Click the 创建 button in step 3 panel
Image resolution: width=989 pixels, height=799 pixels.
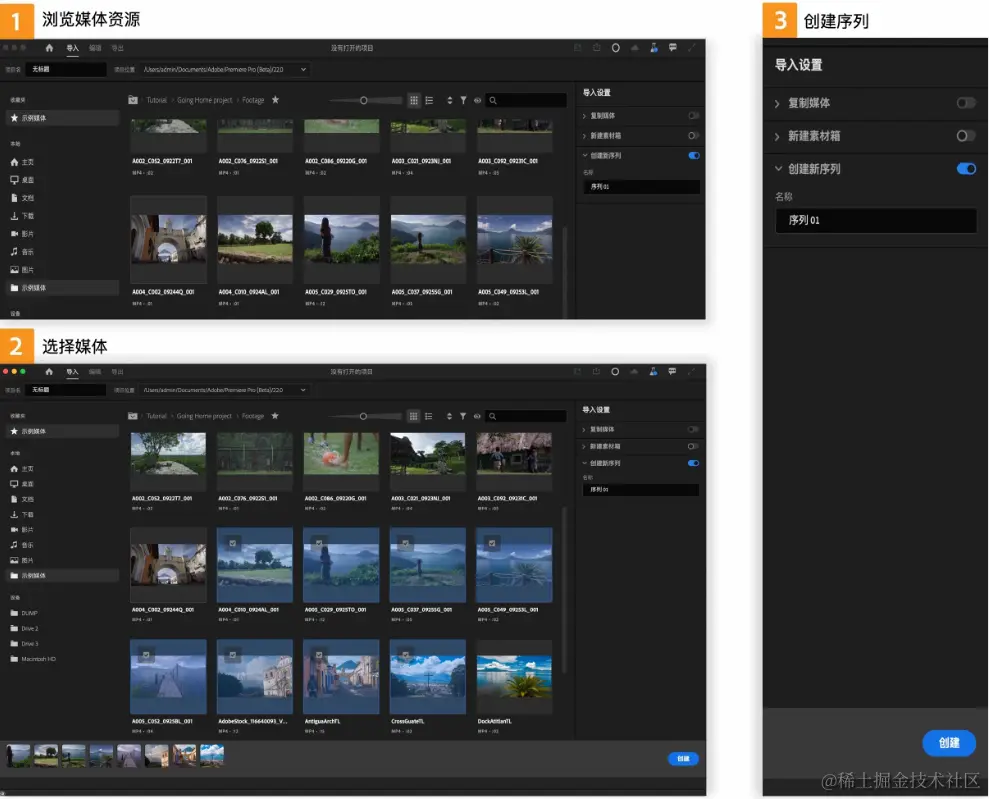[949, 742]
